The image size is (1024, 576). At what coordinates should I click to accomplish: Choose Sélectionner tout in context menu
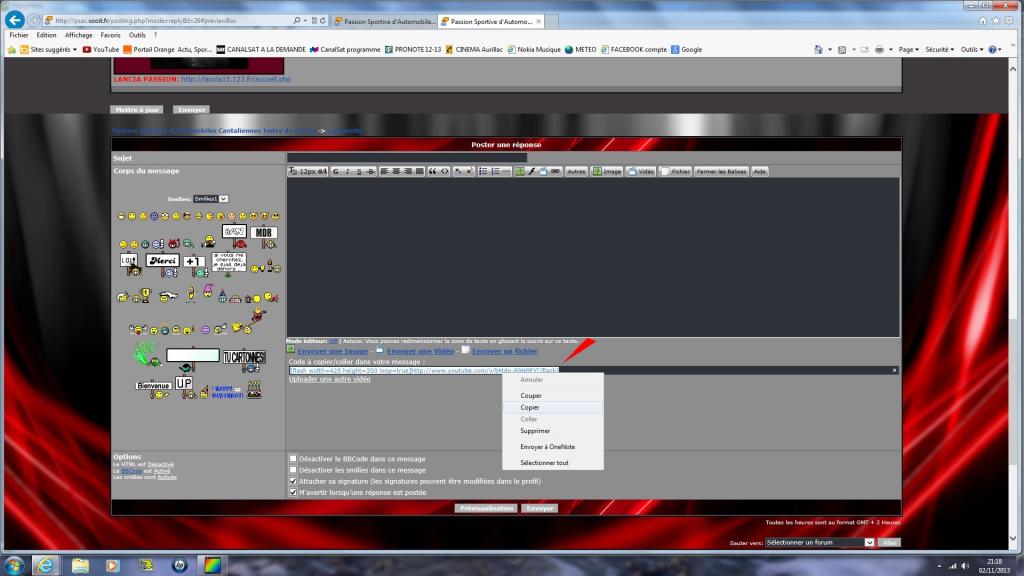[552, 462]
